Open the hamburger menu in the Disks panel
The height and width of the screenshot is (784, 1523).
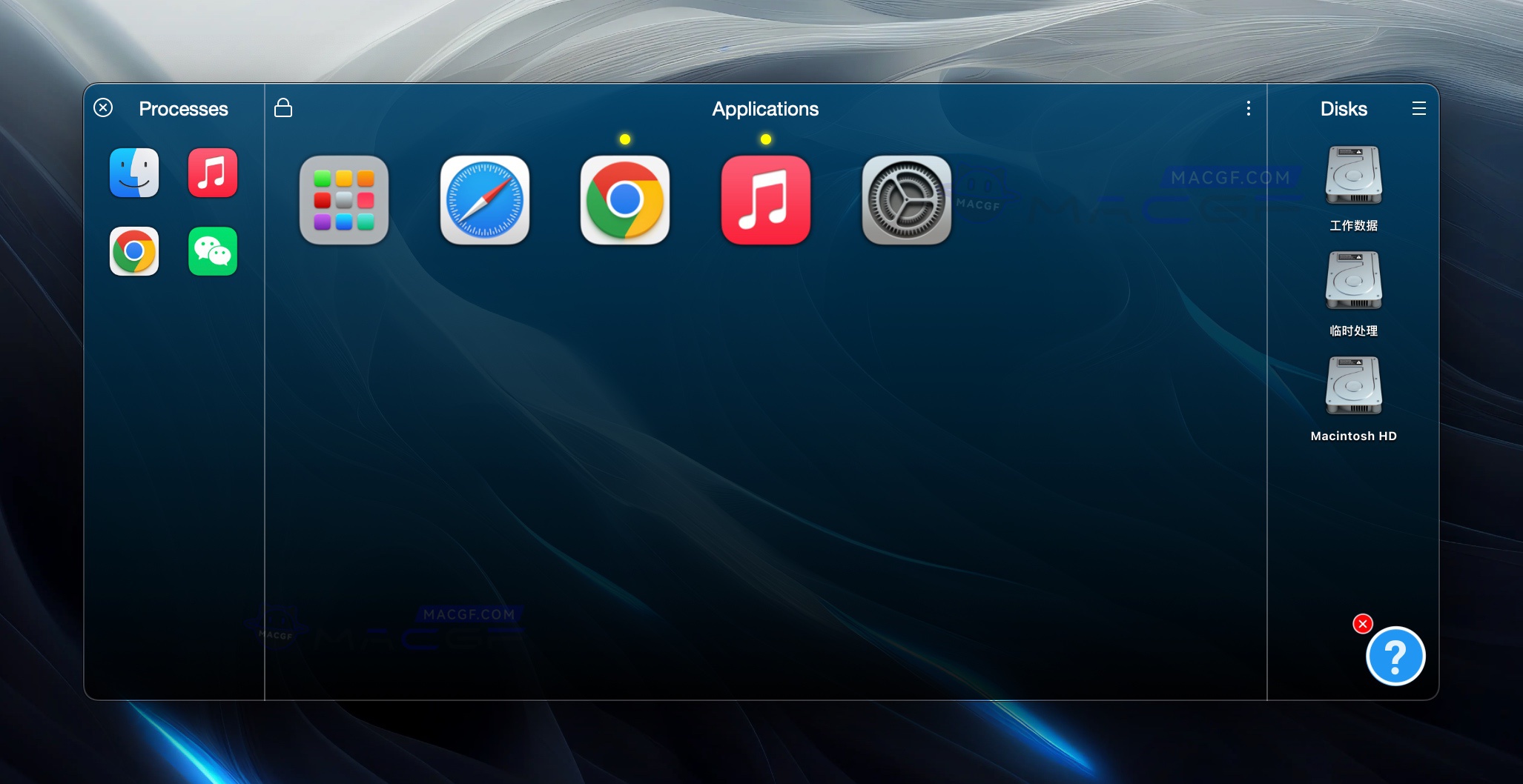pos(1419,108)
